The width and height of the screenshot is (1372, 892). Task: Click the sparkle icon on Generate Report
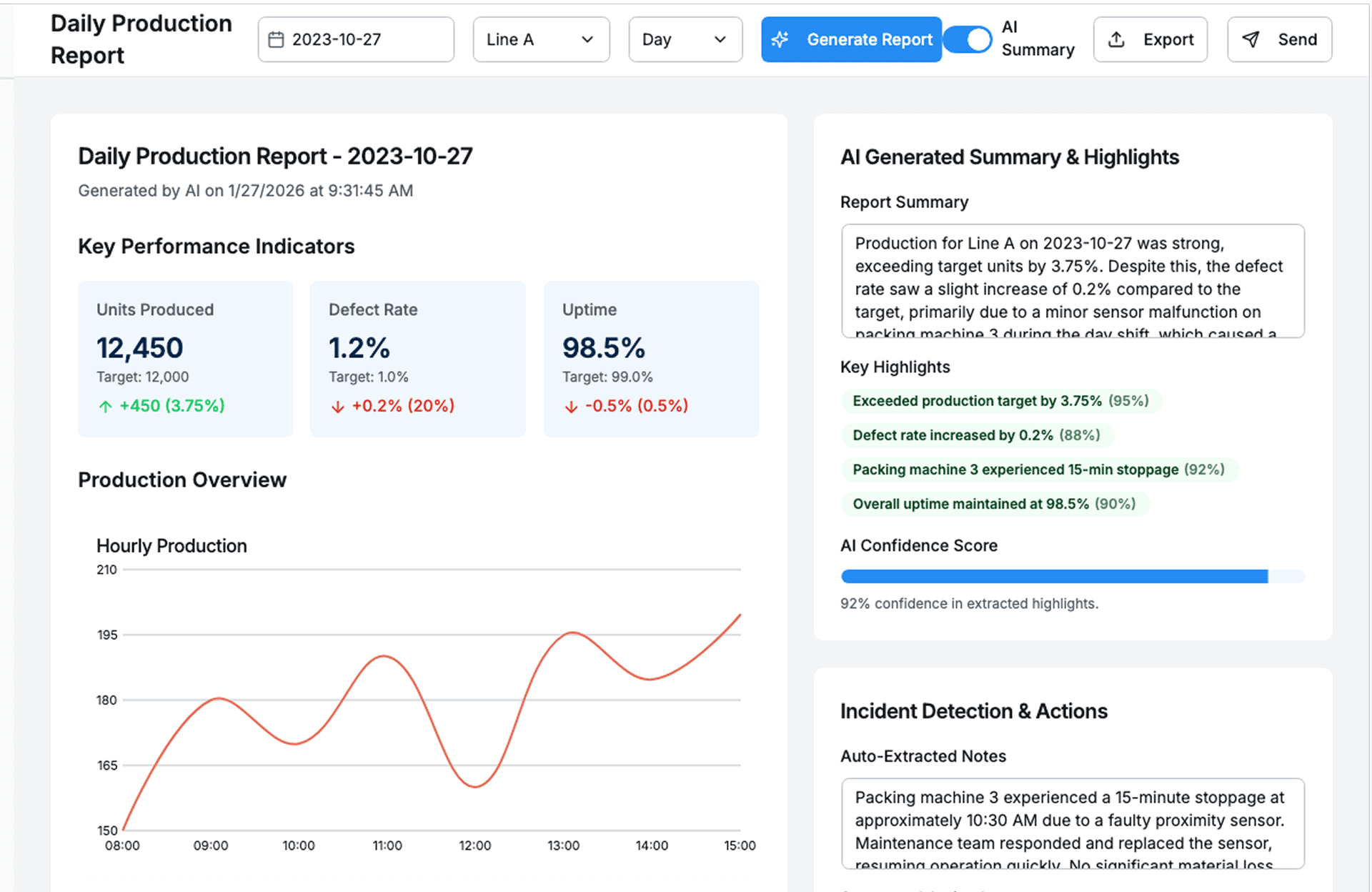tap(780, 39)
